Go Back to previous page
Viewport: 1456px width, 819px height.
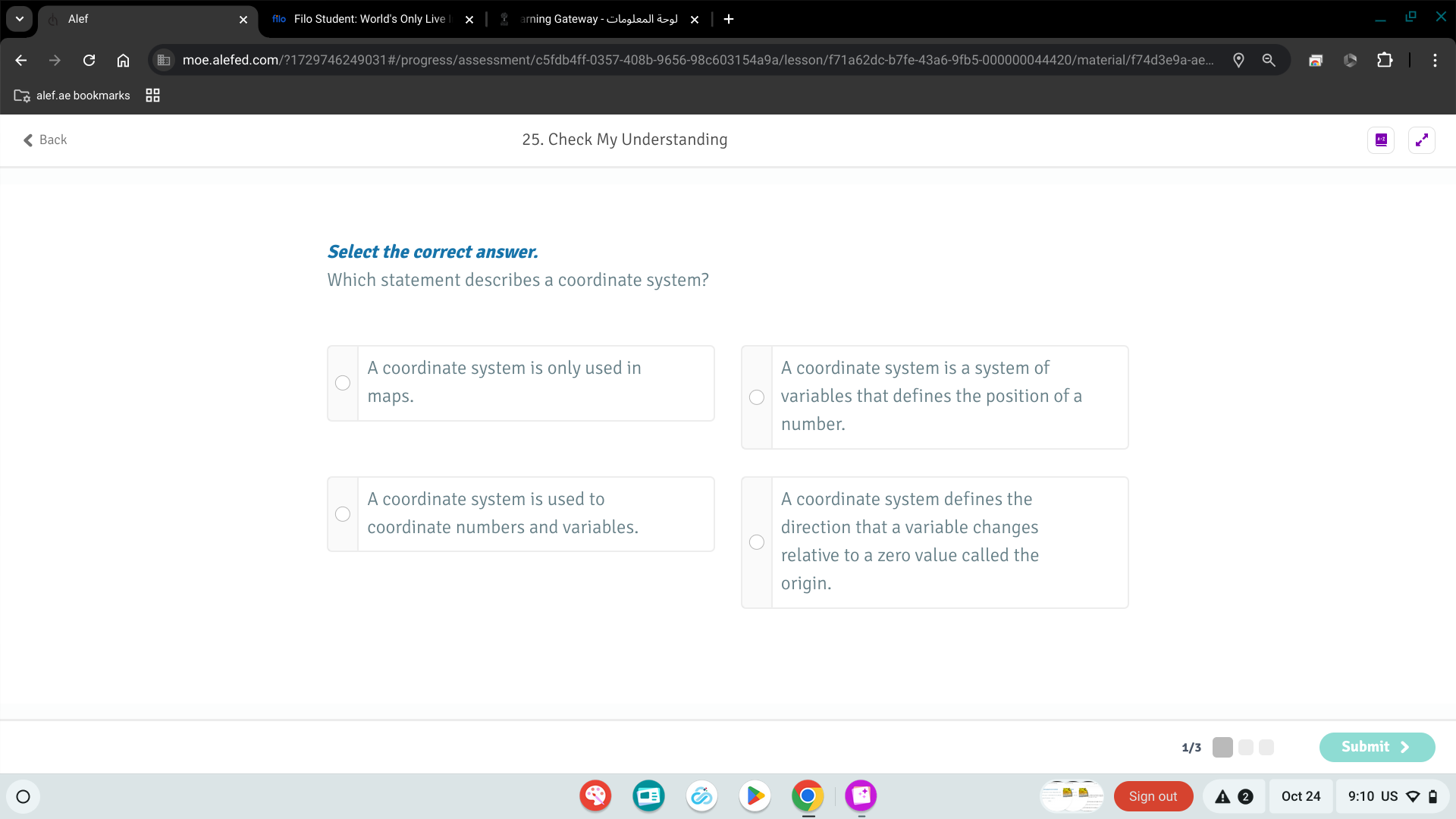[45, 140]
